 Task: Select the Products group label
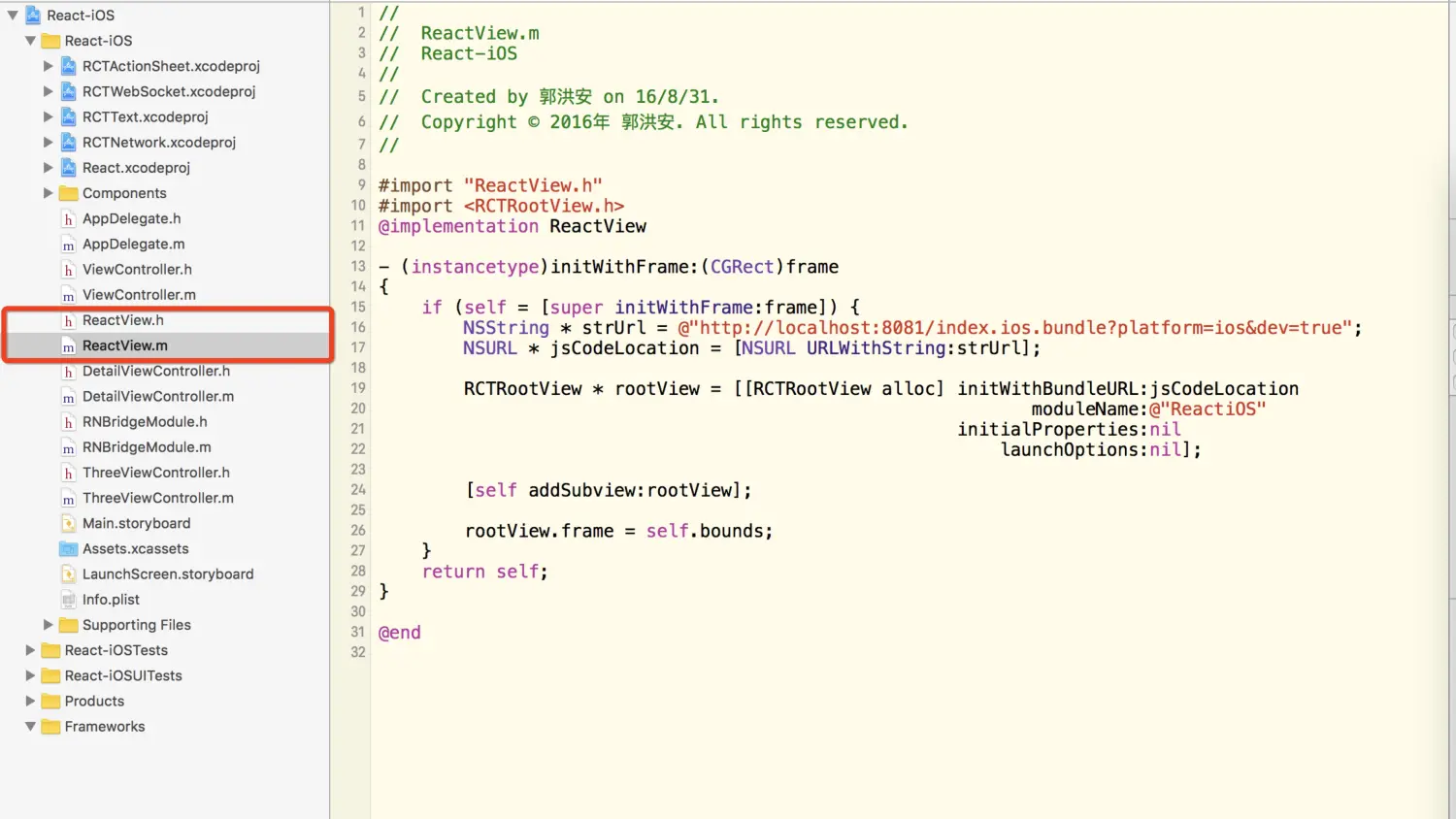pos(94,701)
